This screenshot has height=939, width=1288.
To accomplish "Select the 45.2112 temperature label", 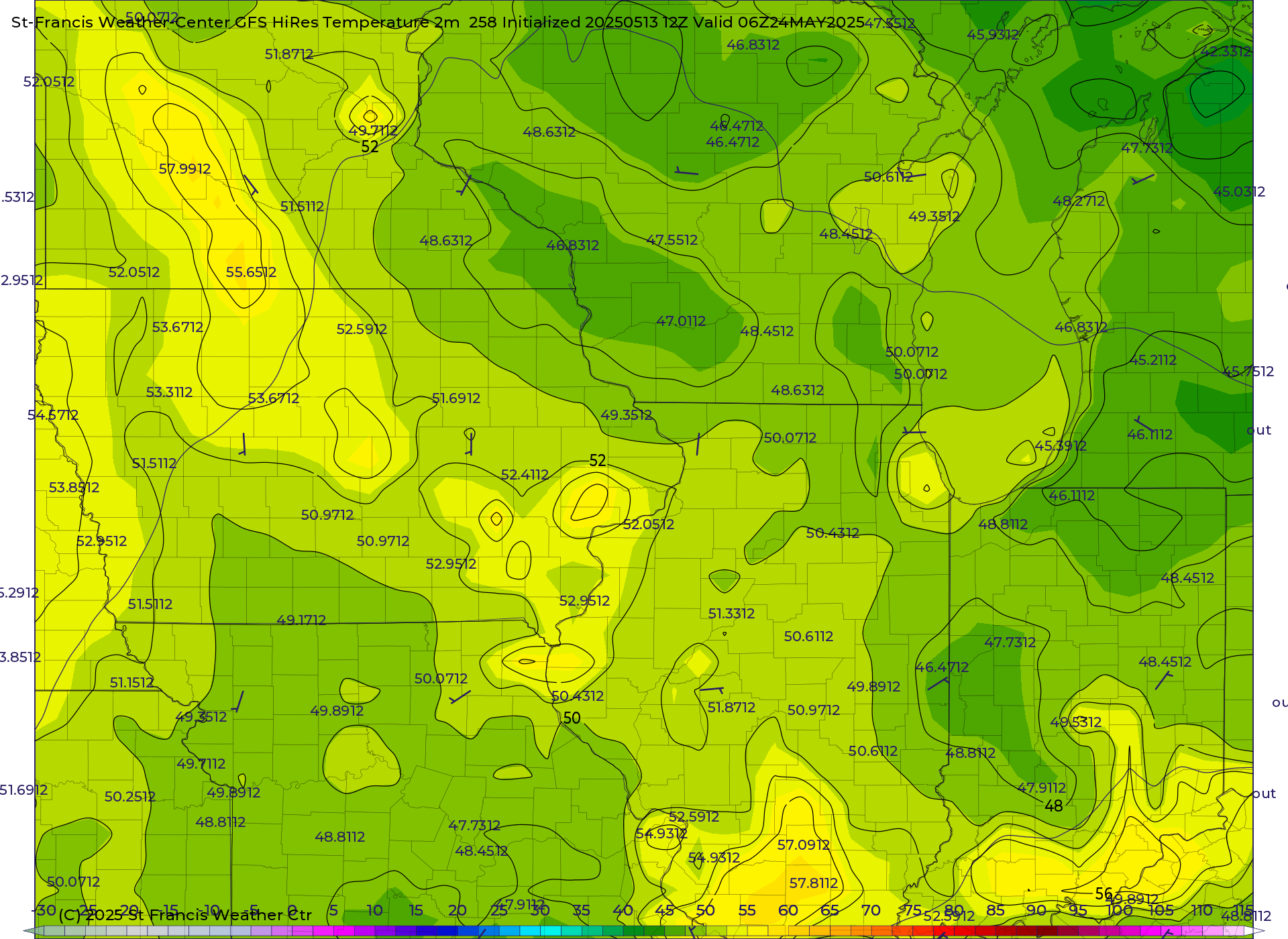I will [1152, 360].
